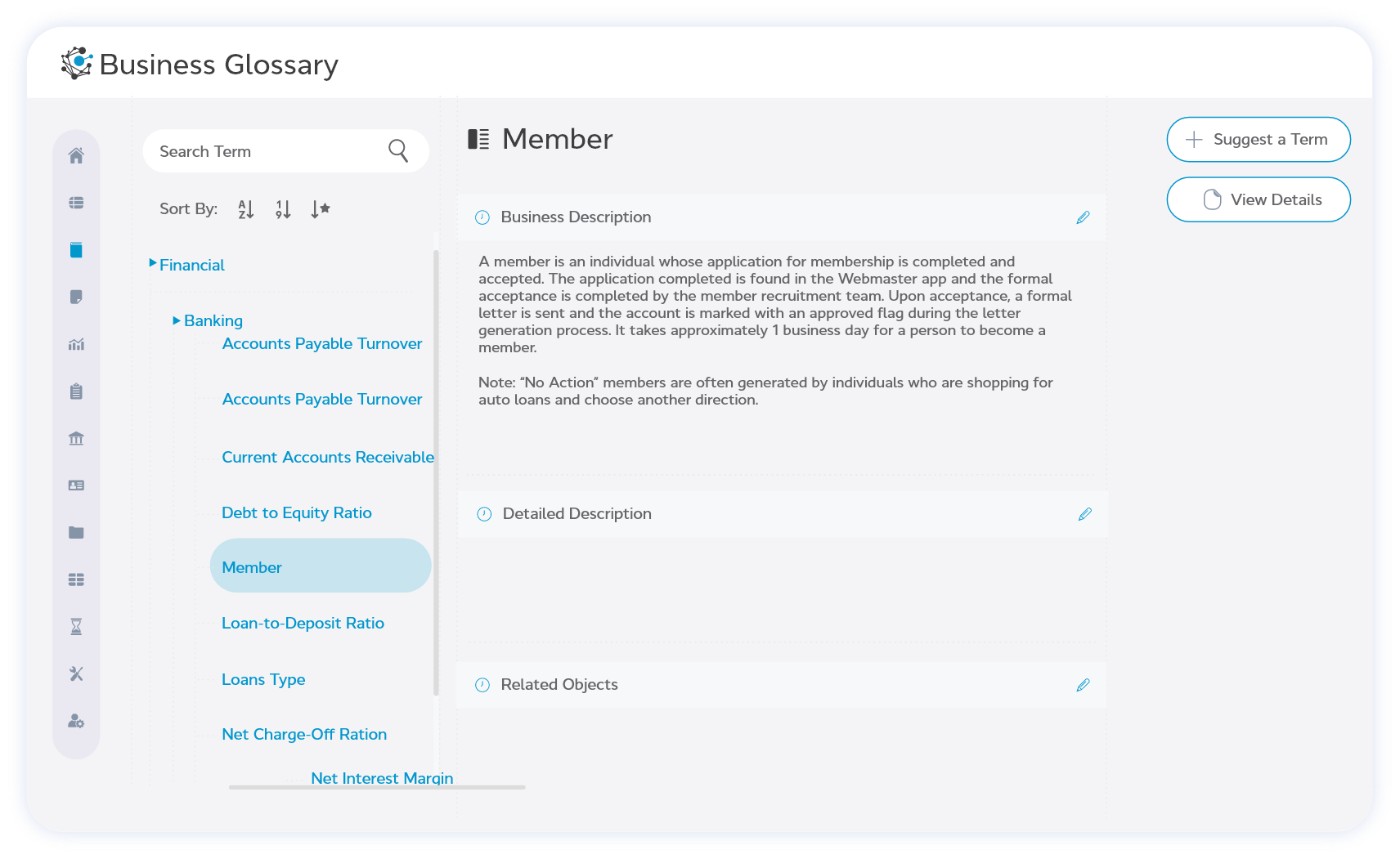Select the Debt to Equity Ratio term
1400x859 pixels.
coord(297,512)
